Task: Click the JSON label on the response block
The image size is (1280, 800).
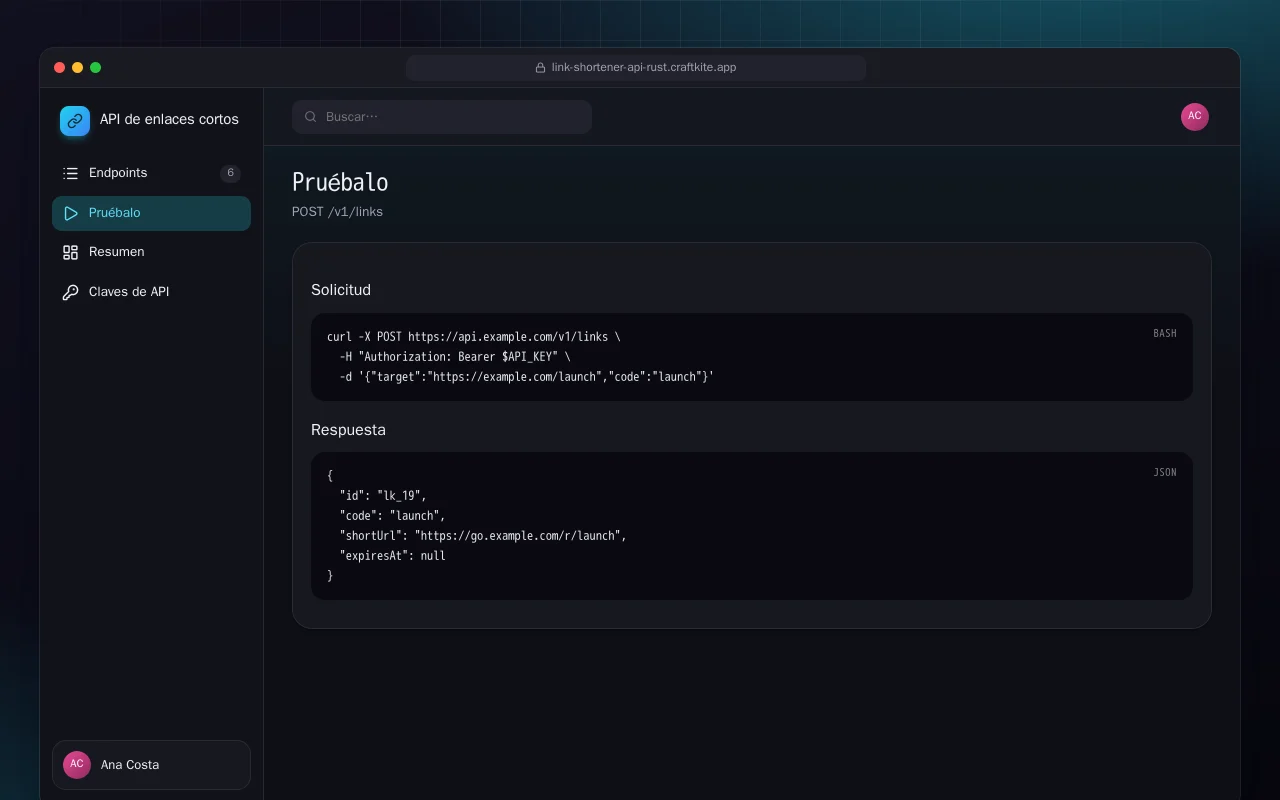Action: click(x=1165, y=472)
